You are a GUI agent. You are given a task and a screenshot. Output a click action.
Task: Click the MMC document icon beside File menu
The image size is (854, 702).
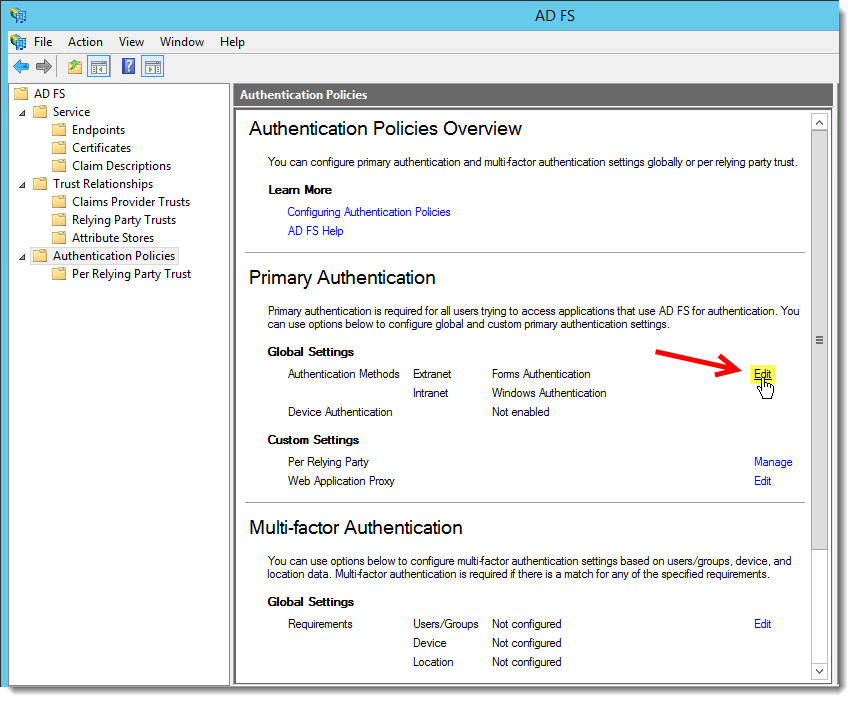pos(18,42)
